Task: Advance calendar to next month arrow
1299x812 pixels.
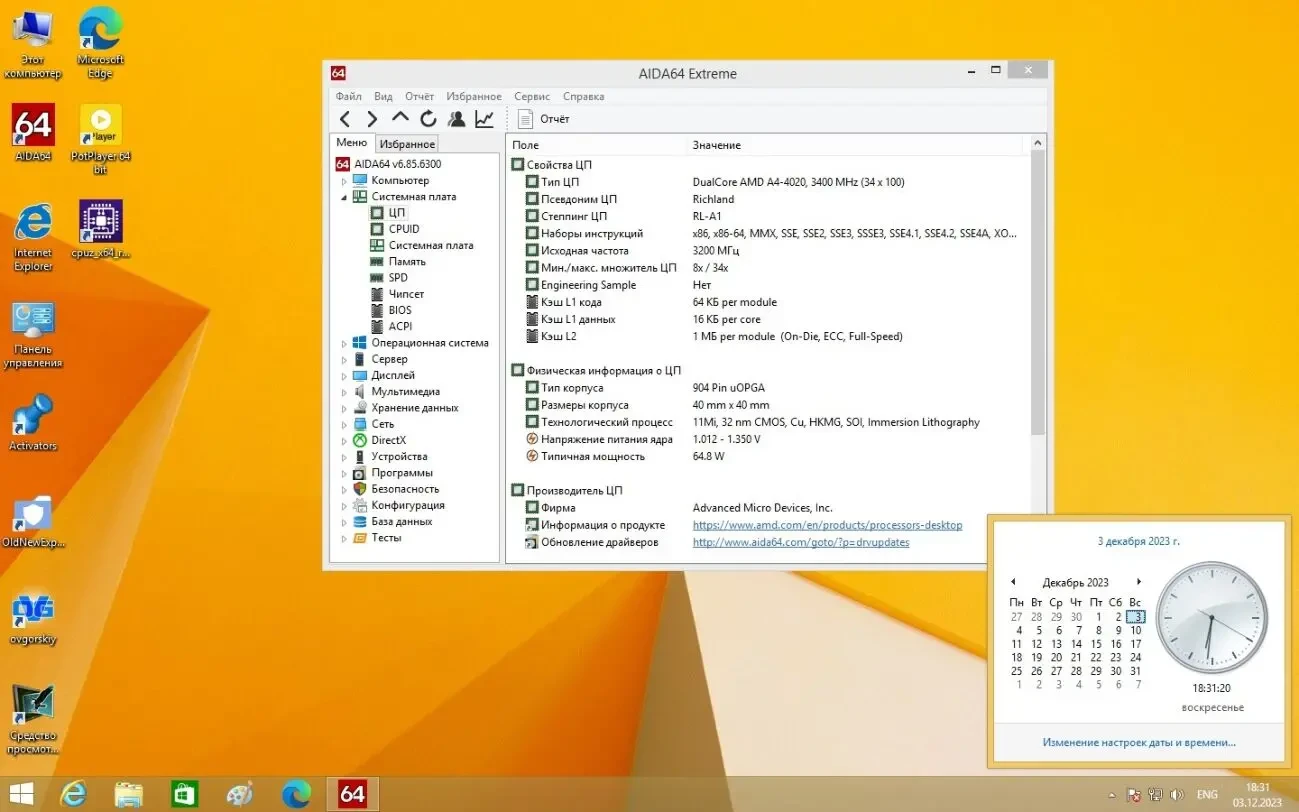Action: tap(1138, 582)
